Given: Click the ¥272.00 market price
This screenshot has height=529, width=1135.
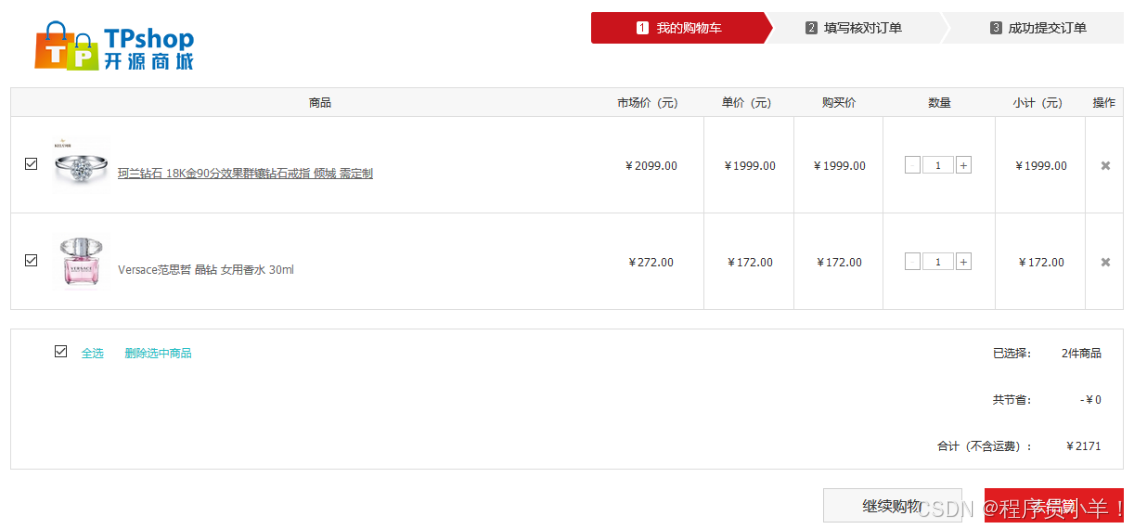Looking at the screenshot, I should (x=651, y=262).
